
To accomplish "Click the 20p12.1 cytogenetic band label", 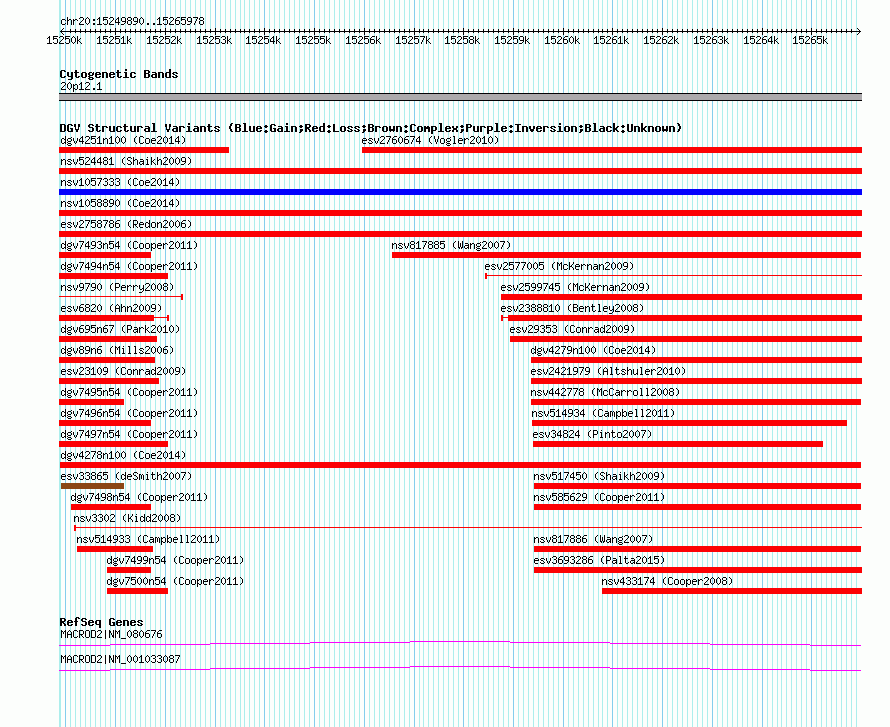I will click(x=81, y=86).
